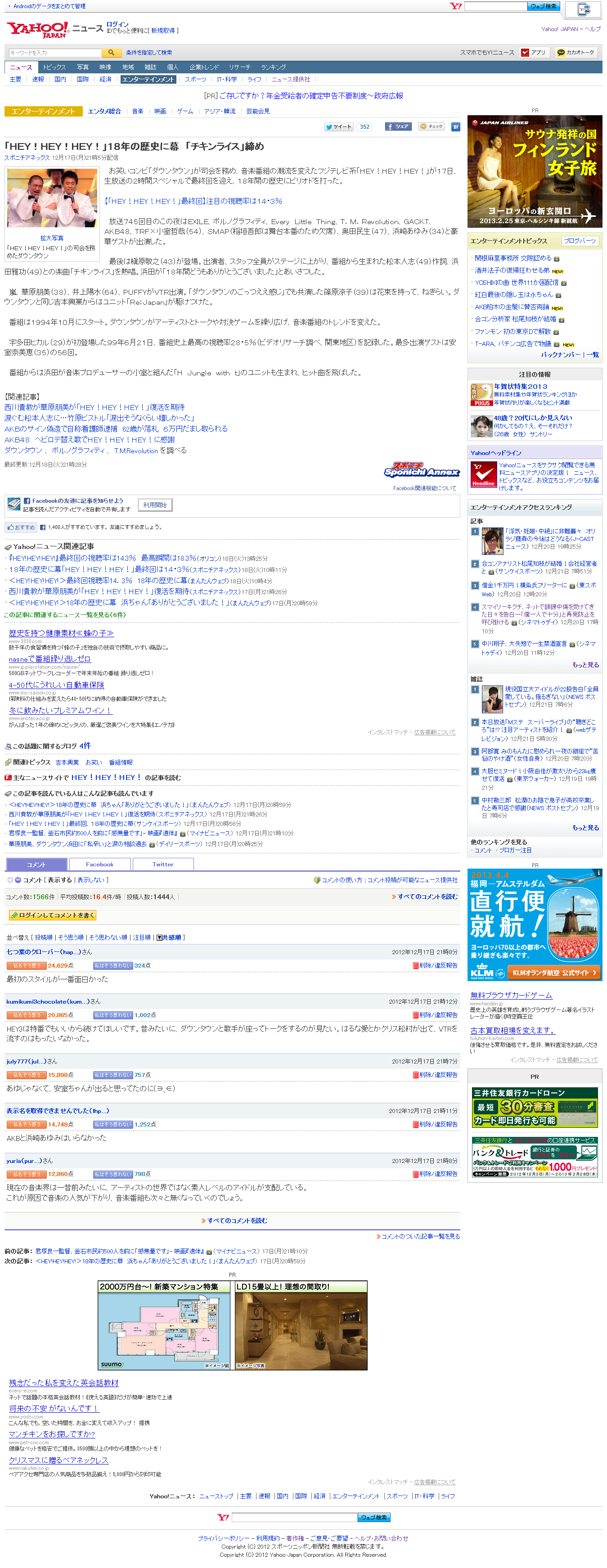607x1568 pixels.
Task: Switch to the コメント tab
Action: coord(36,865)
